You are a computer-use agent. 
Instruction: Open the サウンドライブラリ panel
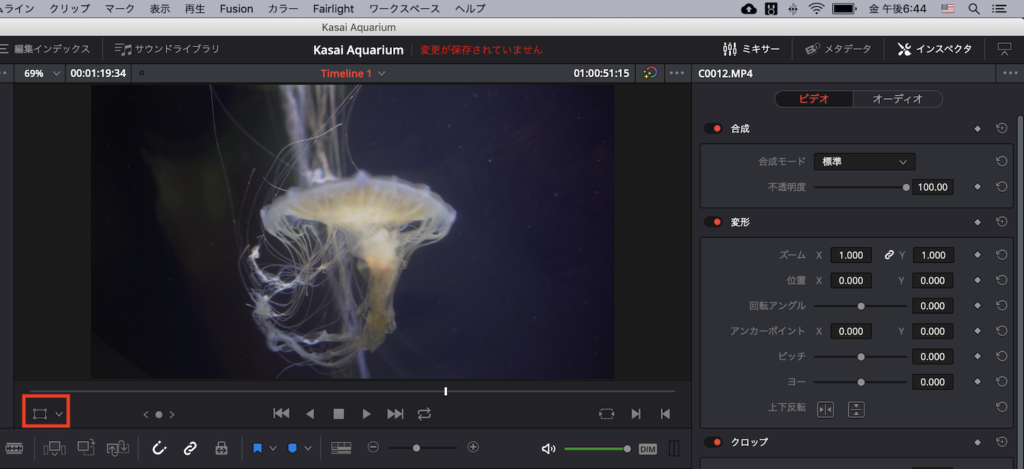[x=167, y=48]
